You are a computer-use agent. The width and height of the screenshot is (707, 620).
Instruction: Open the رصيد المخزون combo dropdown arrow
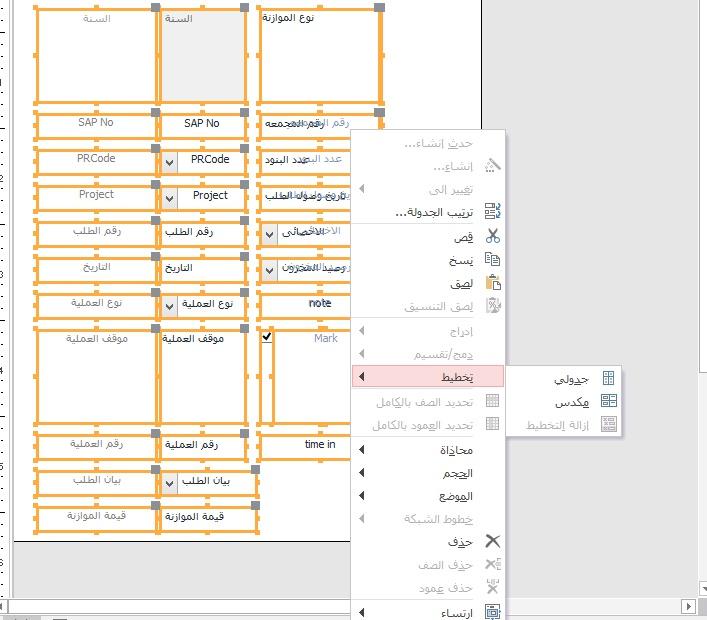click(x=269, y=270)
